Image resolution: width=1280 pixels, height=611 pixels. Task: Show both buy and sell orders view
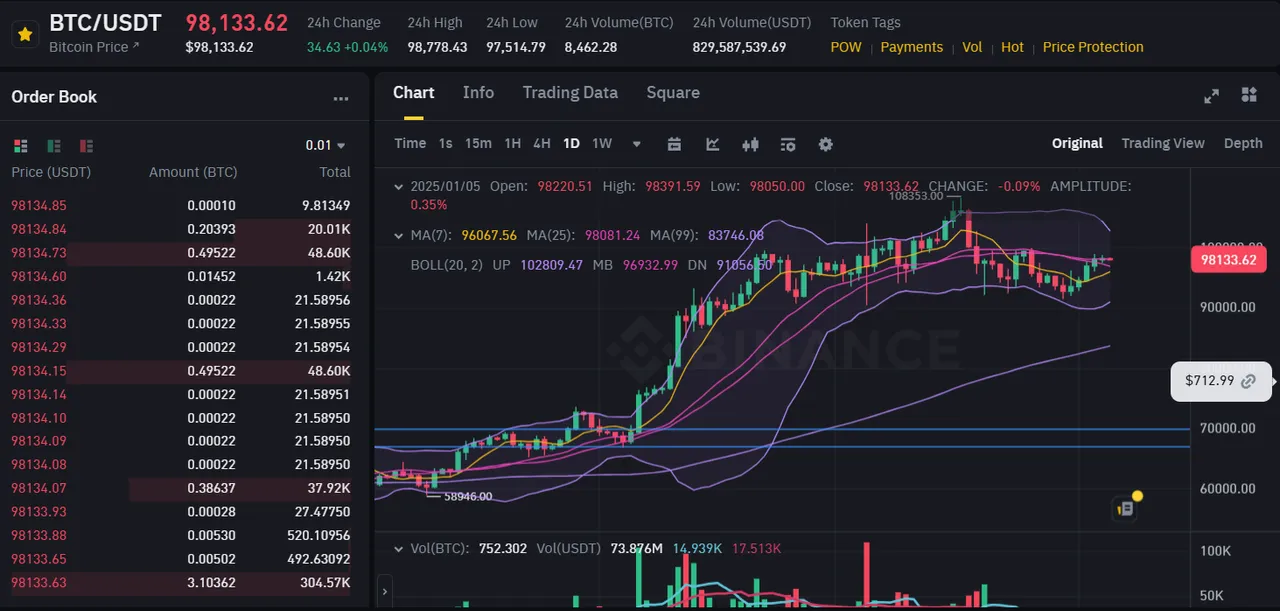tap(21, 145)
